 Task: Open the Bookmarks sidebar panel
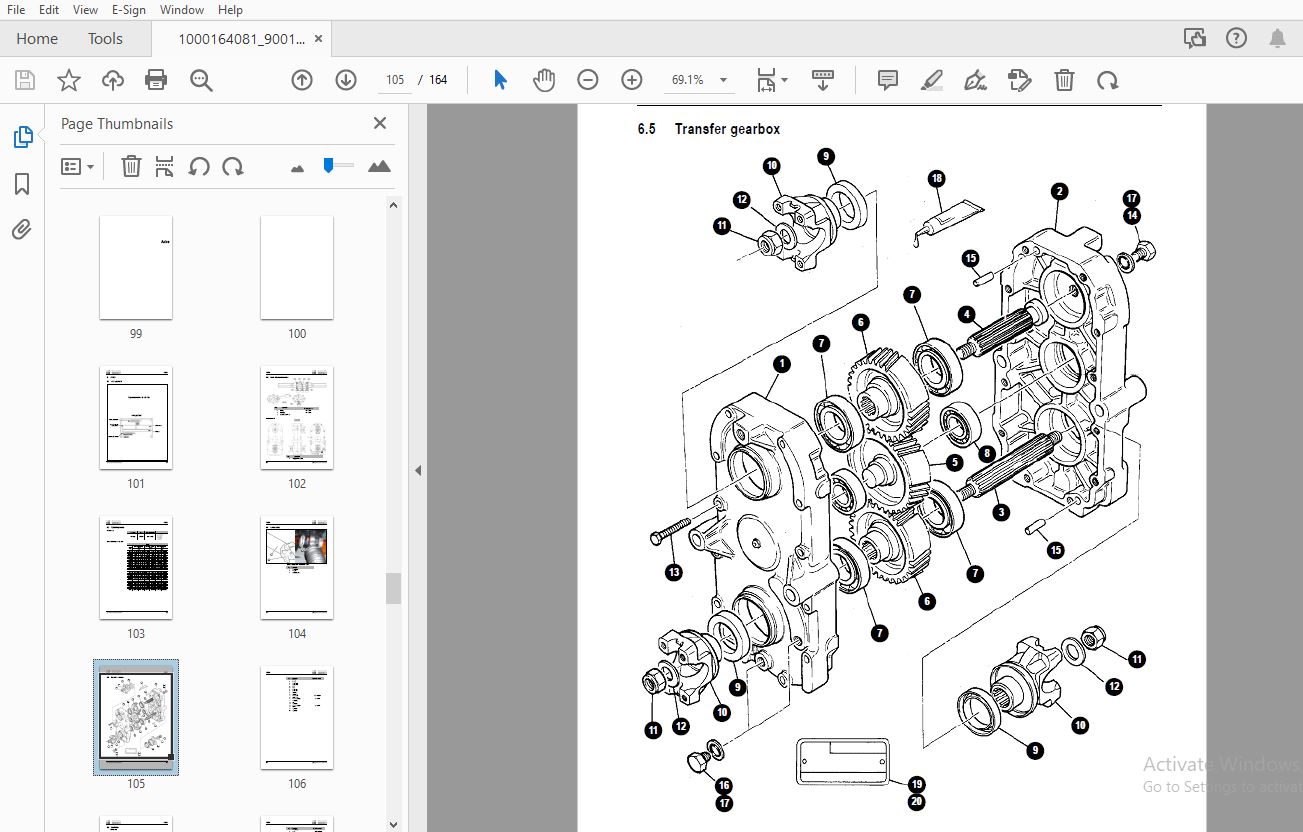[23, 184]
